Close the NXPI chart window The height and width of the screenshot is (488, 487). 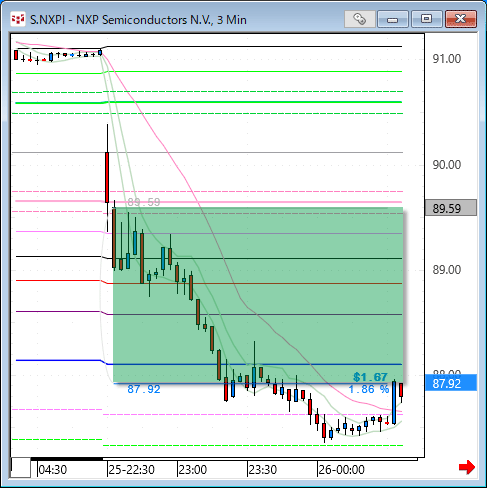pyautogui.click(x=461, y=19)
